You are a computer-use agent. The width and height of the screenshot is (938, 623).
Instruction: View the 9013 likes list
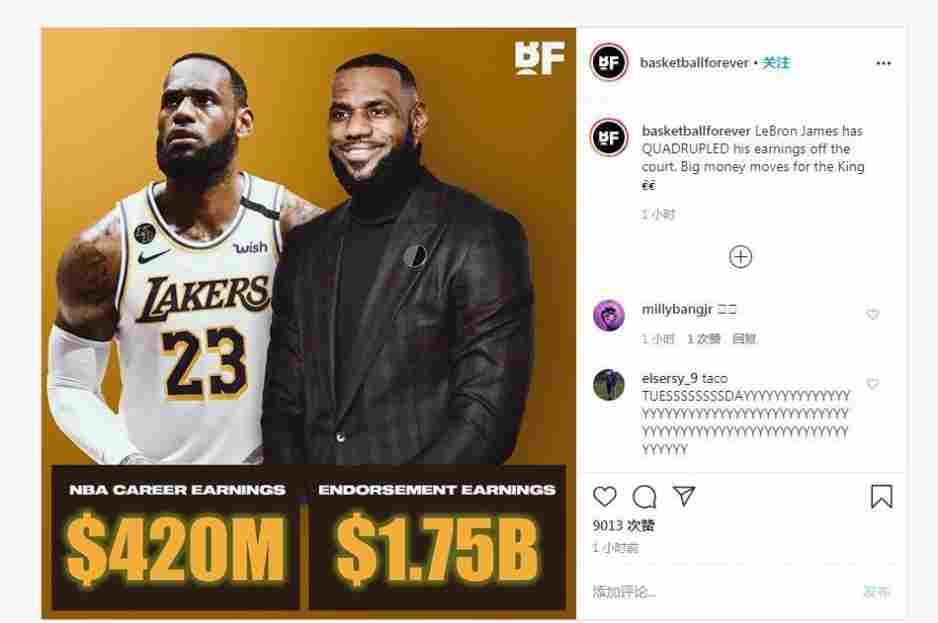point(623,525)
